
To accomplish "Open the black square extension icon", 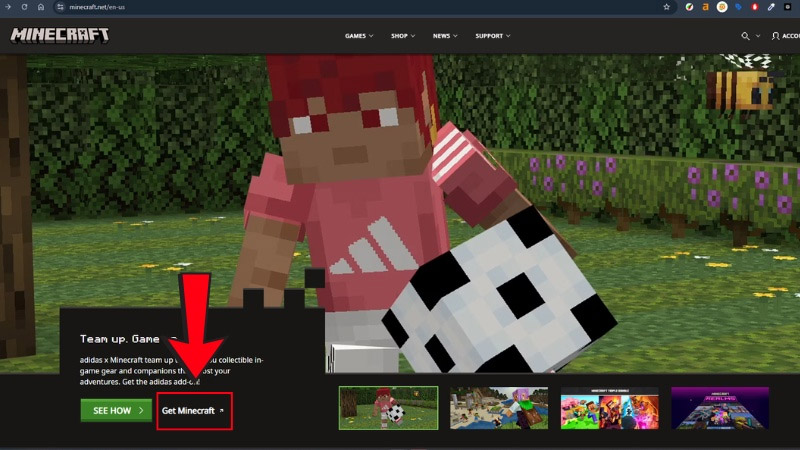I will (x=787, y=7).
